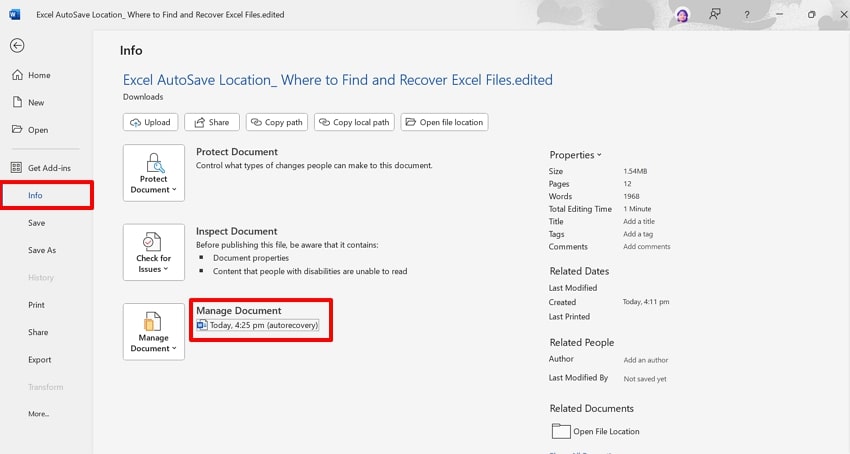Screen dimensions: 850x454
Task: Click the user account avatar in title bar
Action: point(682,15)
